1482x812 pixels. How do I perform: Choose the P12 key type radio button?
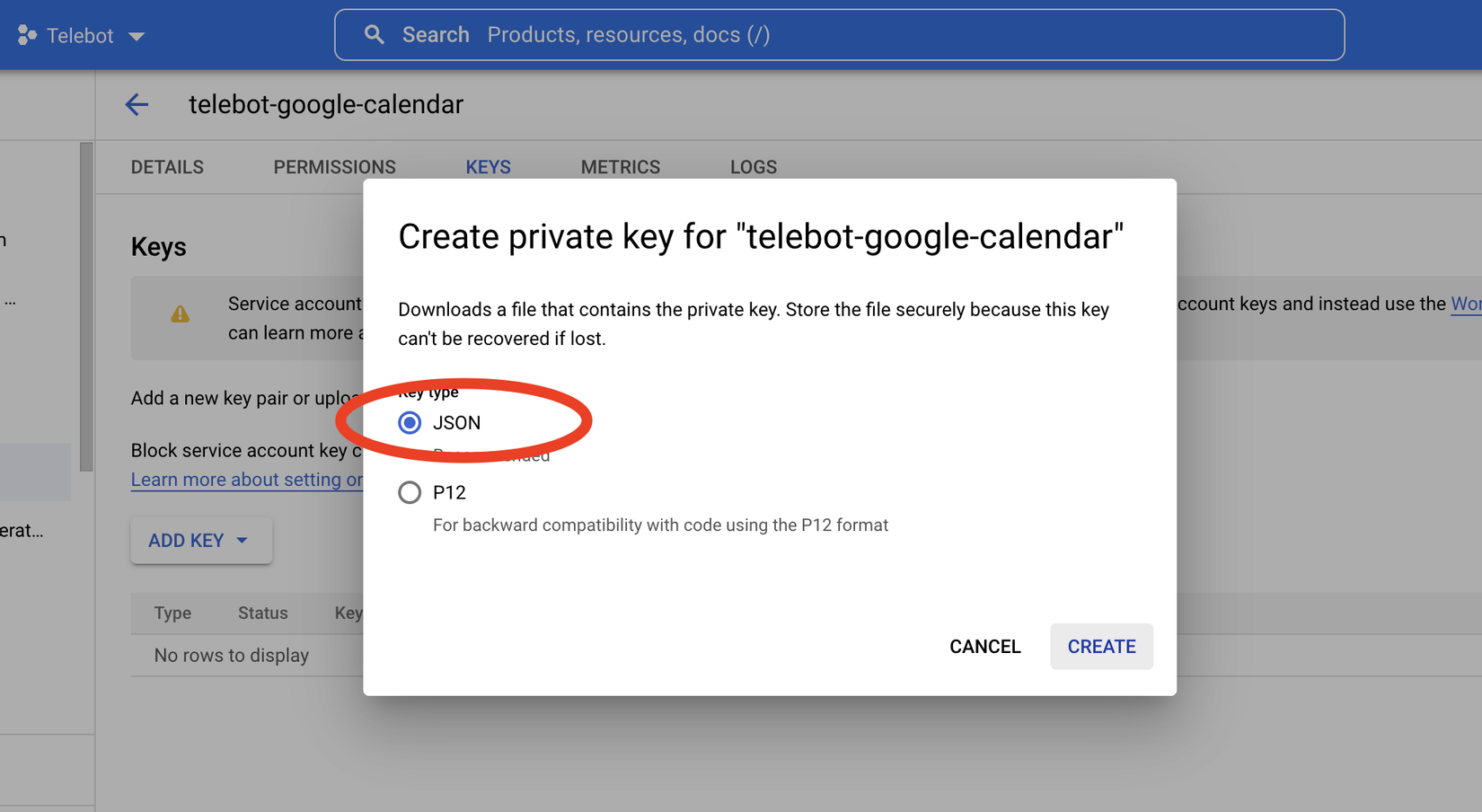(x=410, y=492)
